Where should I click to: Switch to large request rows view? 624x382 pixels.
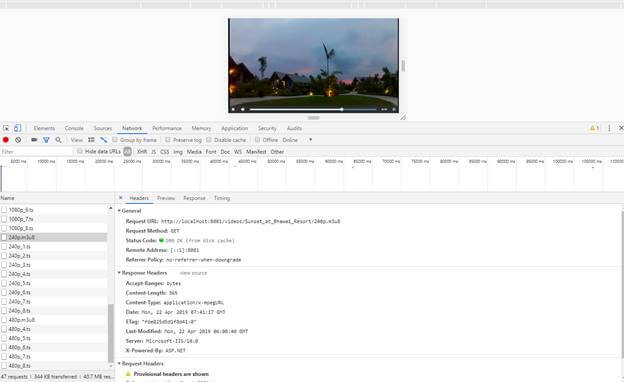pos(91,140)
